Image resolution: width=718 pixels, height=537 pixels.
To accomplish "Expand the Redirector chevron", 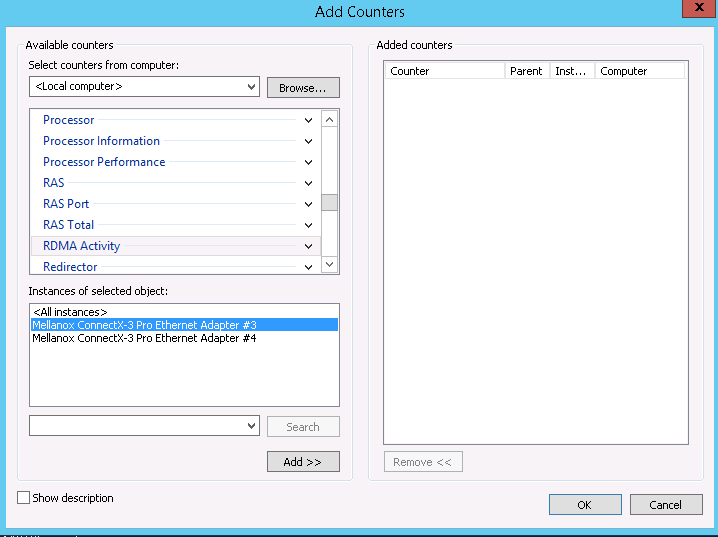I will 308,267.
